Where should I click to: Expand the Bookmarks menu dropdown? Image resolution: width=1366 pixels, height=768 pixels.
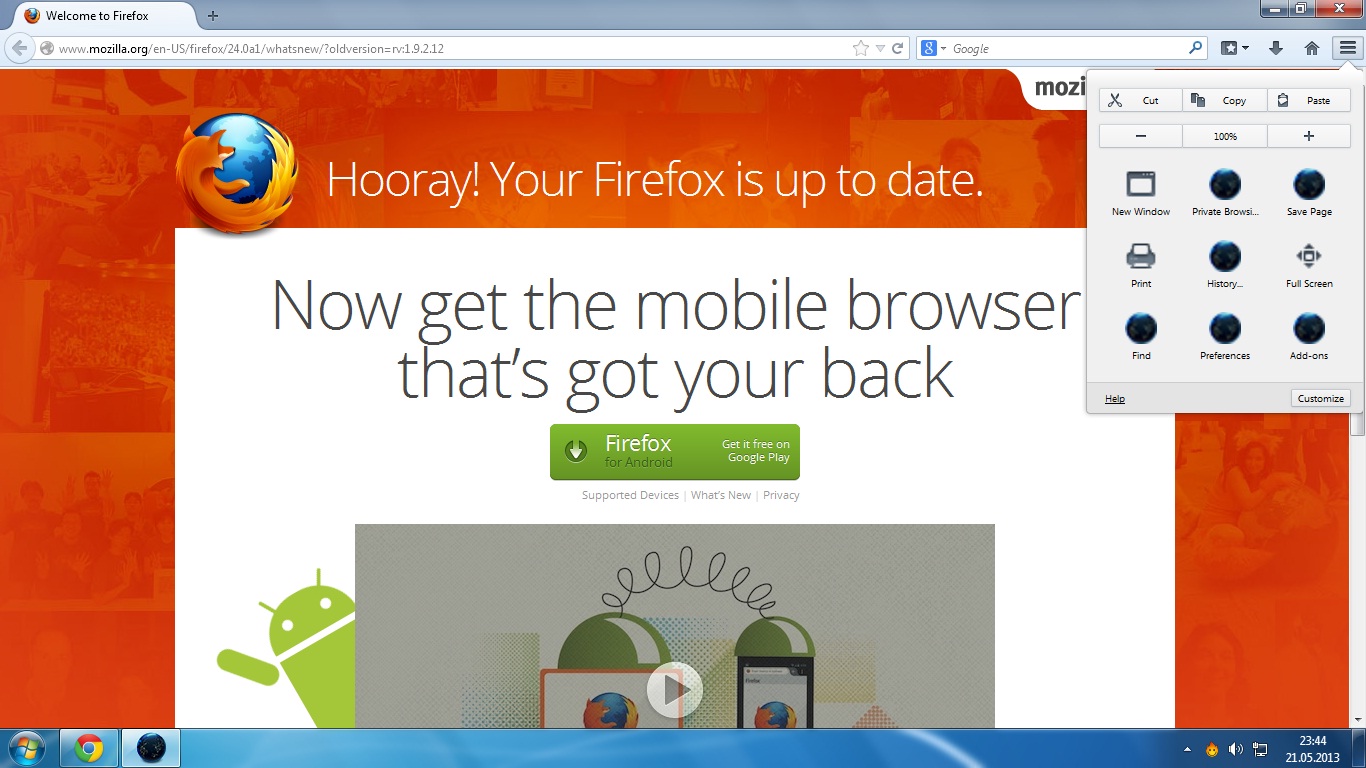tap(1236, 48)
